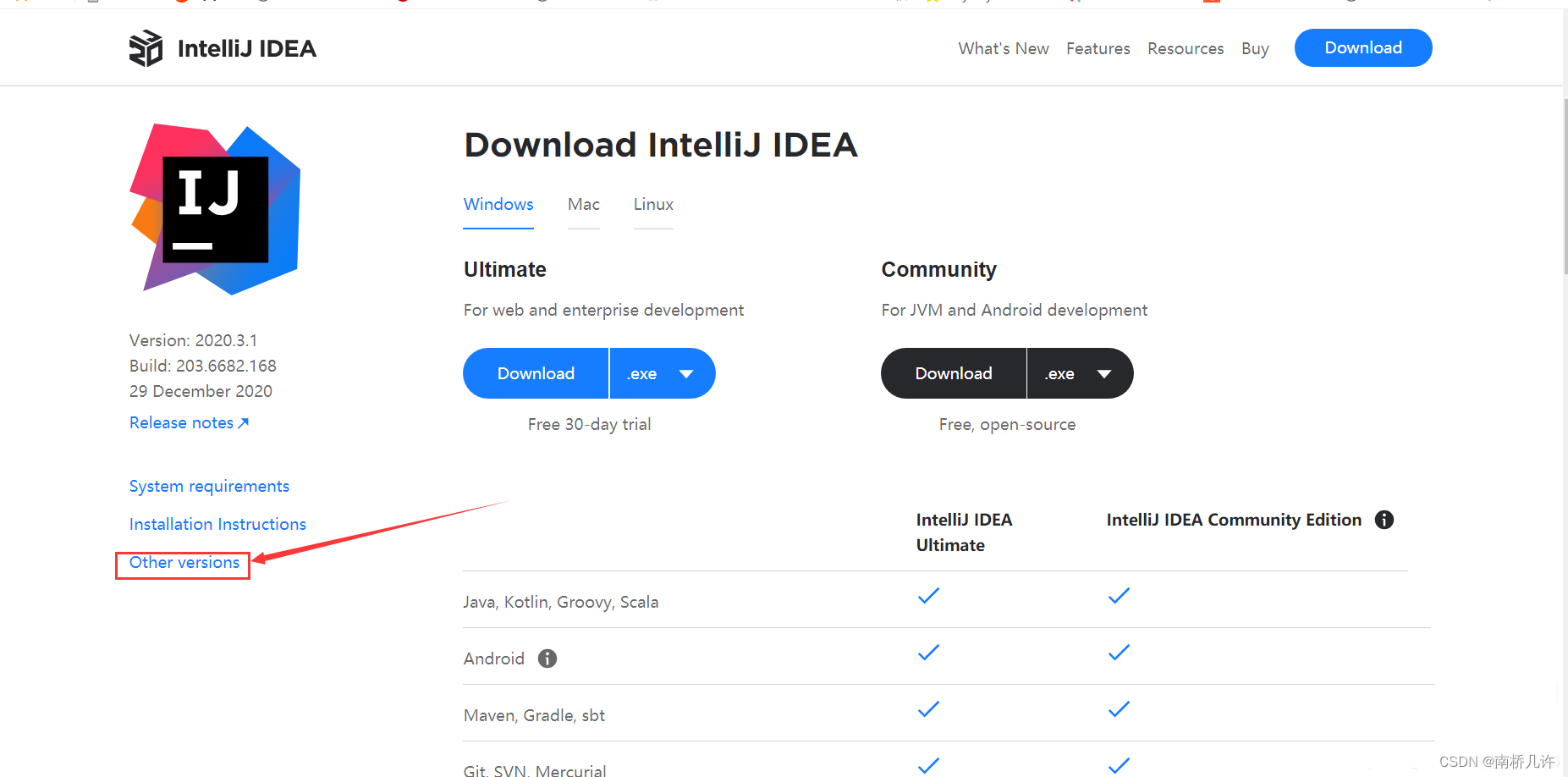This screenshot has width=1568, height=777.
Task: Click the 'Version: 2020.3.1' text
Action: (193, 340)
